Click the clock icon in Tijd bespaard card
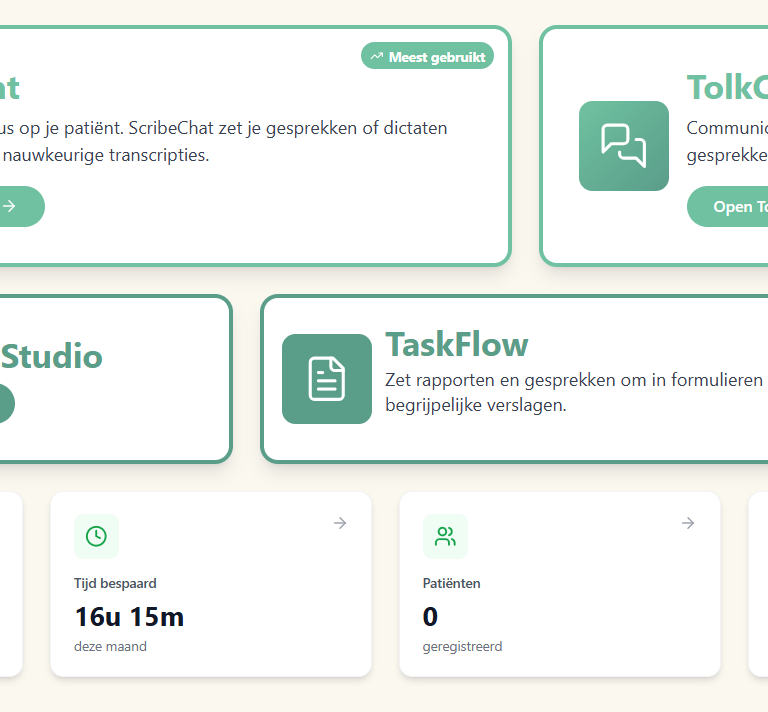 point(96,536)
